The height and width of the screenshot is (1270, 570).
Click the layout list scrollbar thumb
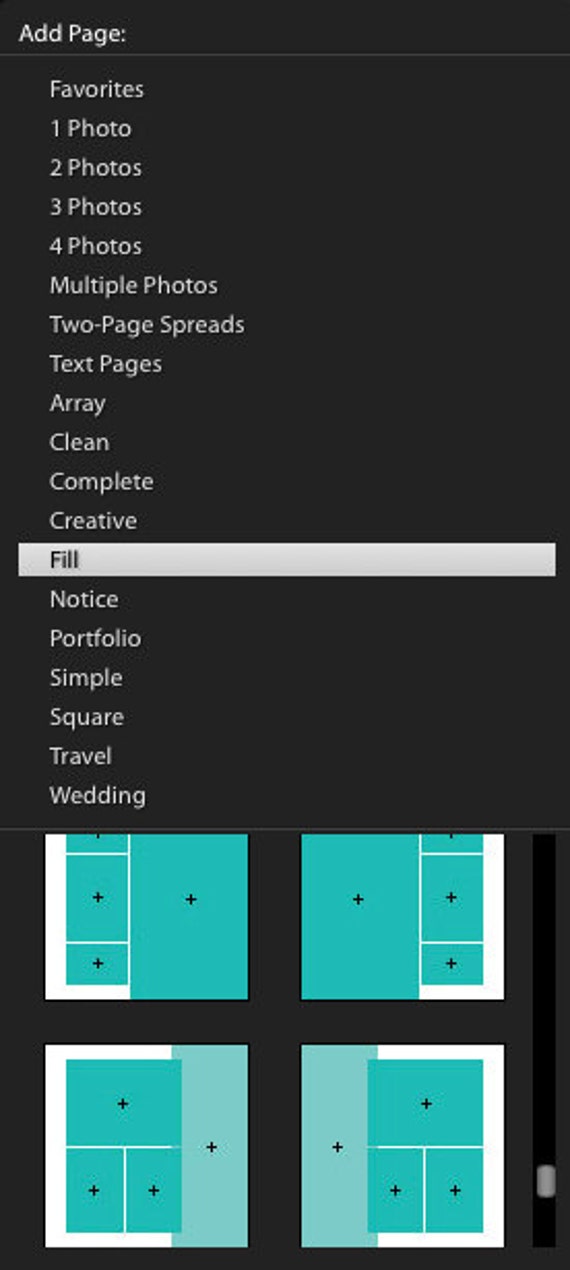pyautogui.click(x=545, y=1181)
